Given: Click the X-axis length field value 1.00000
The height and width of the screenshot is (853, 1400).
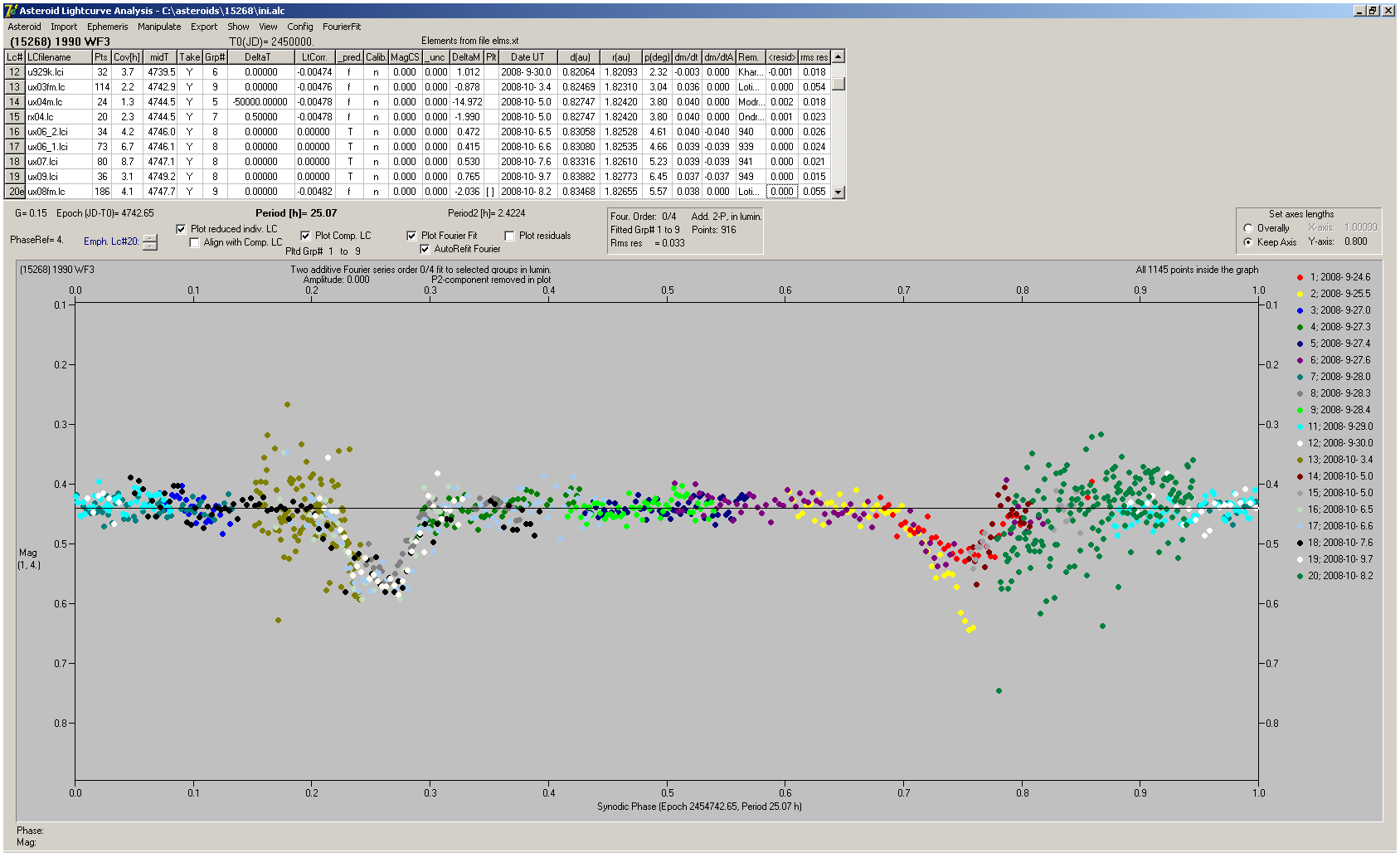Looking at the screenshot, I should 1360,227.
